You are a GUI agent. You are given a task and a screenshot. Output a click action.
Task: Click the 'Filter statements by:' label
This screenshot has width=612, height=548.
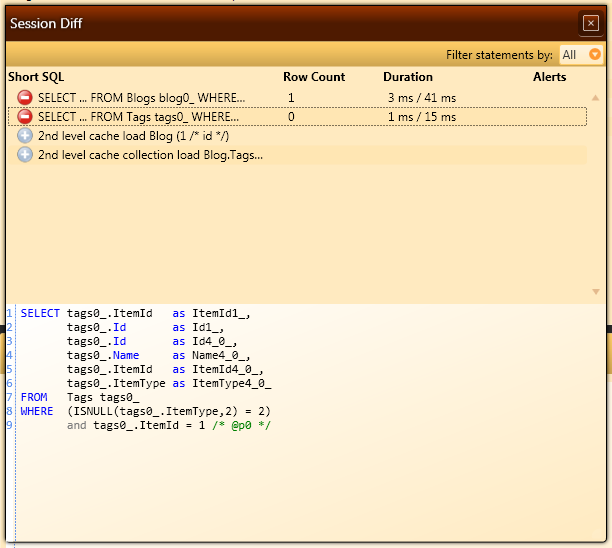tap(499, 55)
